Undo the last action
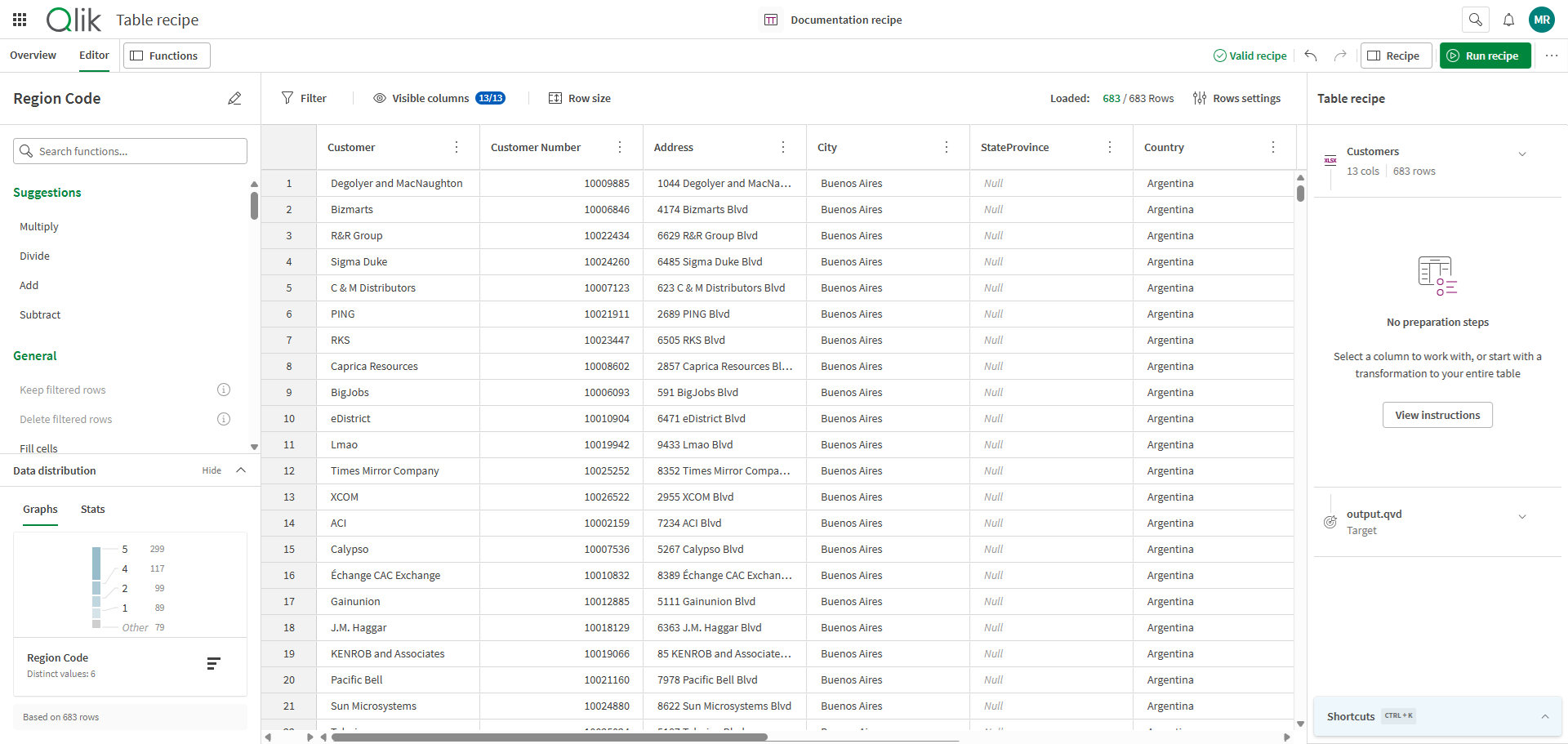Screen dimensions: 1568x744 pos(1311,56)
